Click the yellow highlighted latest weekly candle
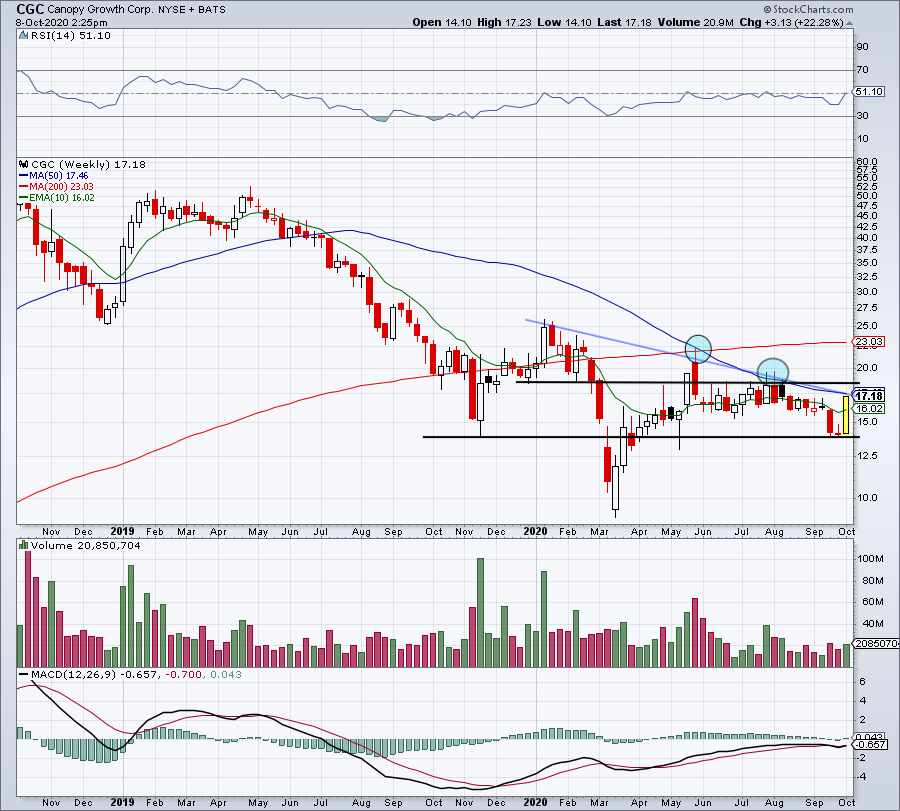The image size is (900, 811). coord(845,415)
